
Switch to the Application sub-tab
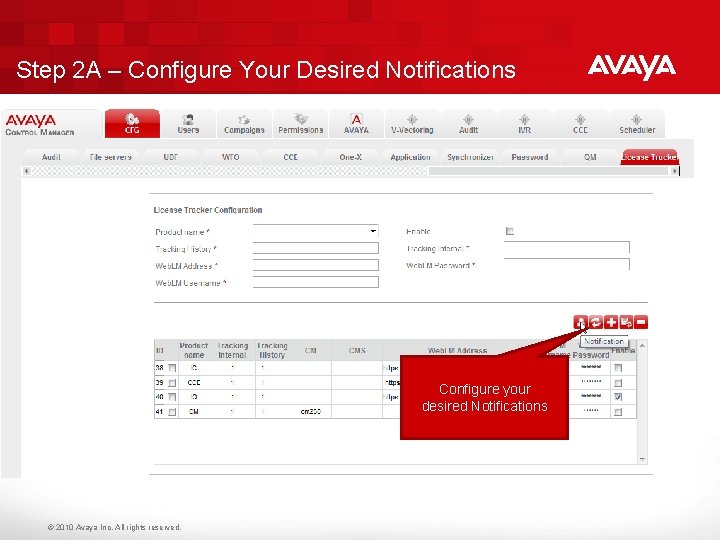click(411, 157)
